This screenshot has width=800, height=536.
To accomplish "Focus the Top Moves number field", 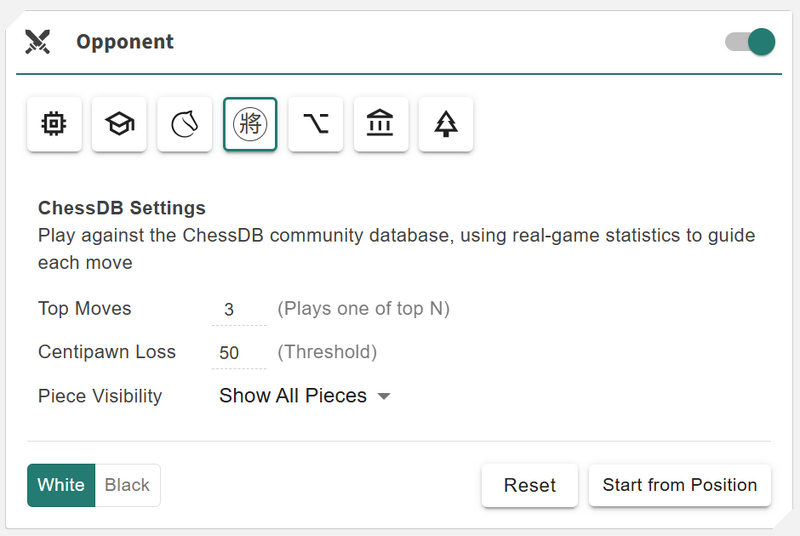I will (238, 310).
